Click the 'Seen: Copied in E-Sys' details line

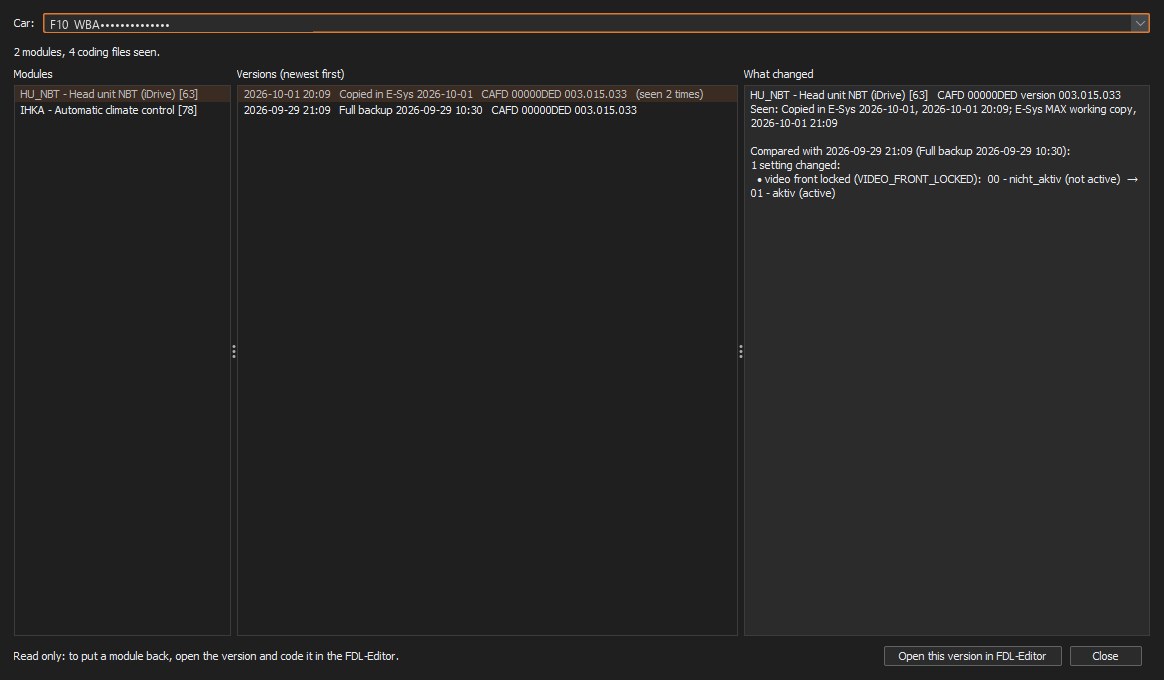tap(943, 117)
